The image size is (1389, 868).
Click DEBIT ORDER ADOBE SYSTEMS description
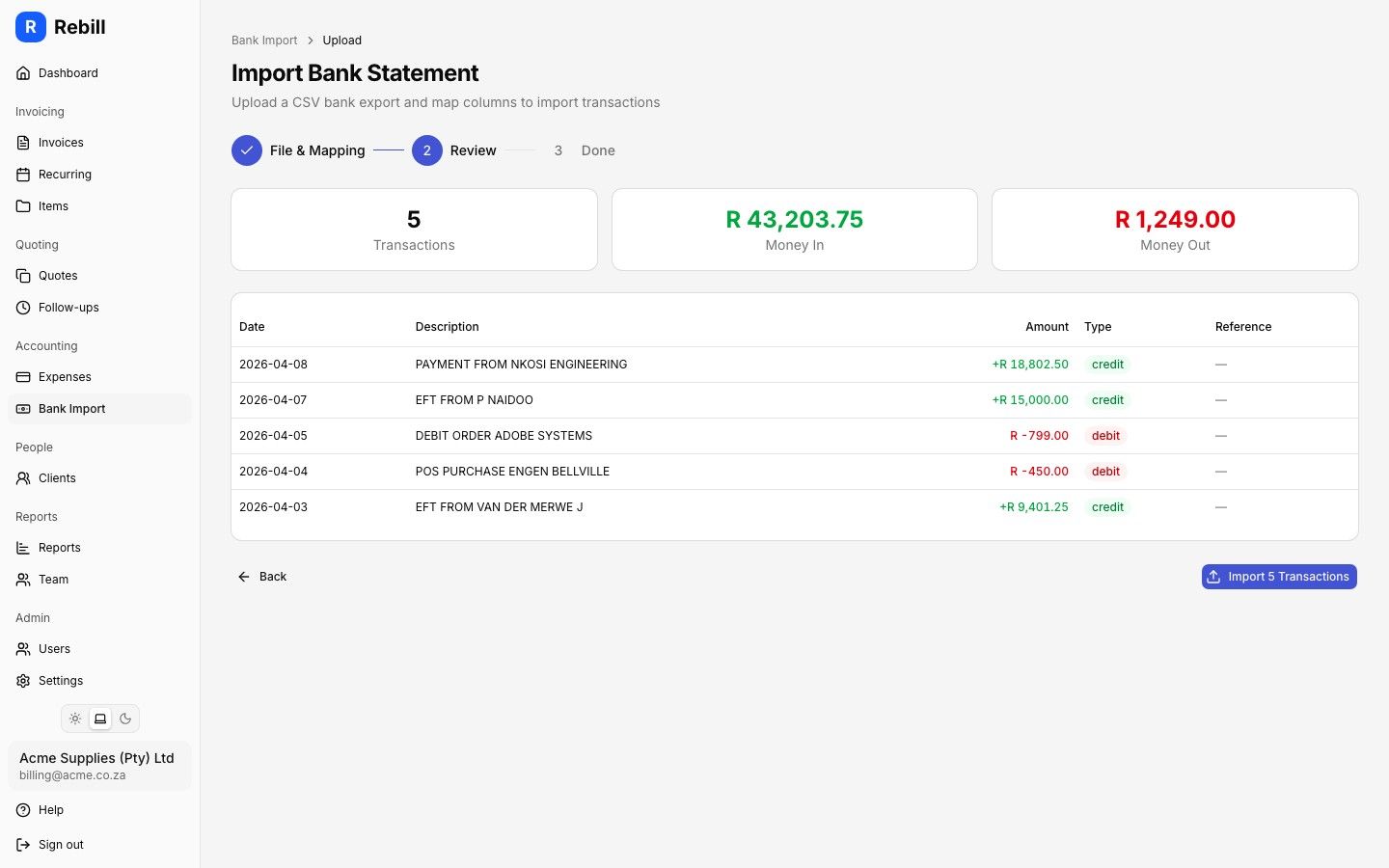click(504, 436)
